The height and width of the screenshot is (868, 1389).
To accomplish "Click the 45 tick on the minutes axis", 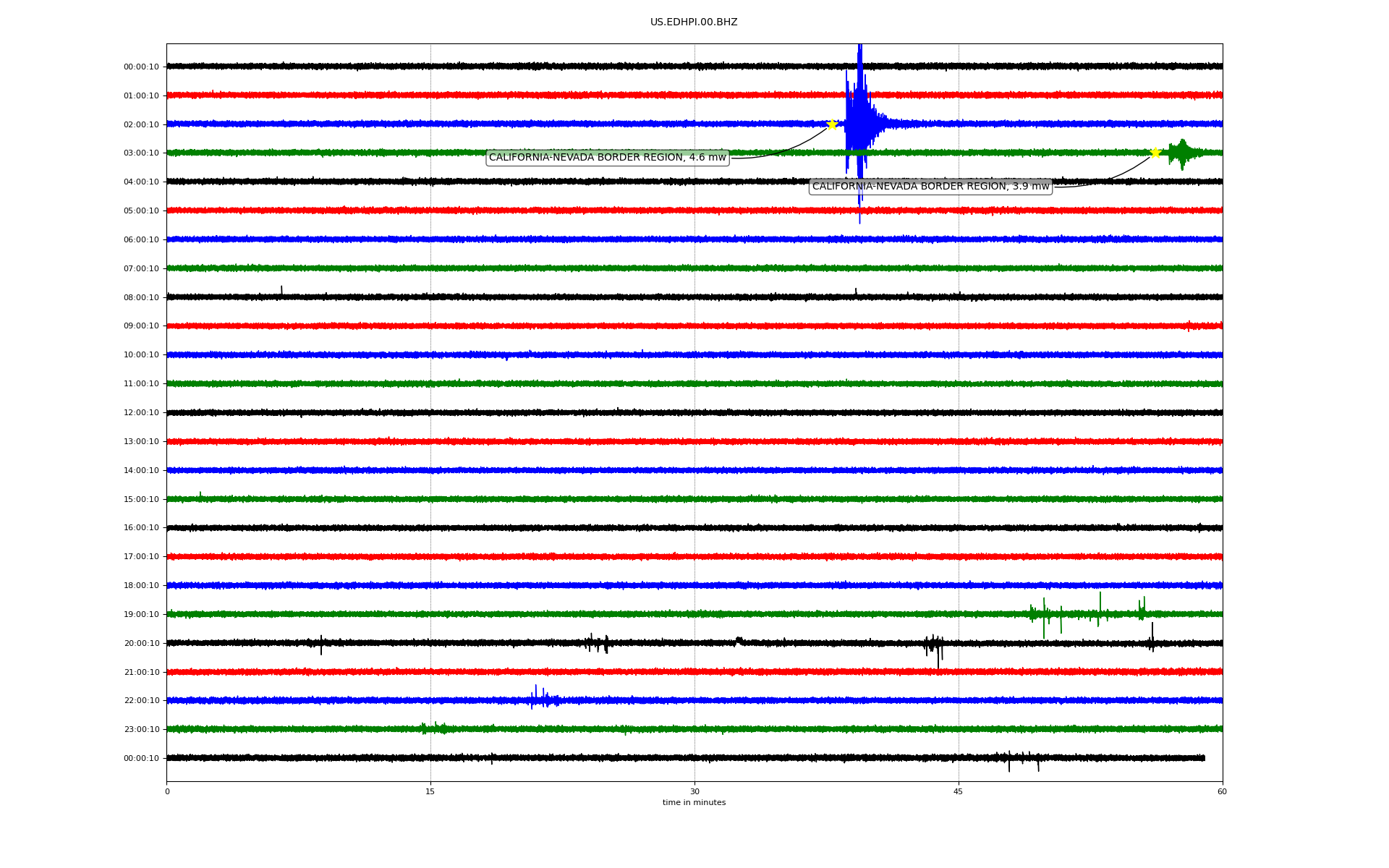I will click(959, 792).
